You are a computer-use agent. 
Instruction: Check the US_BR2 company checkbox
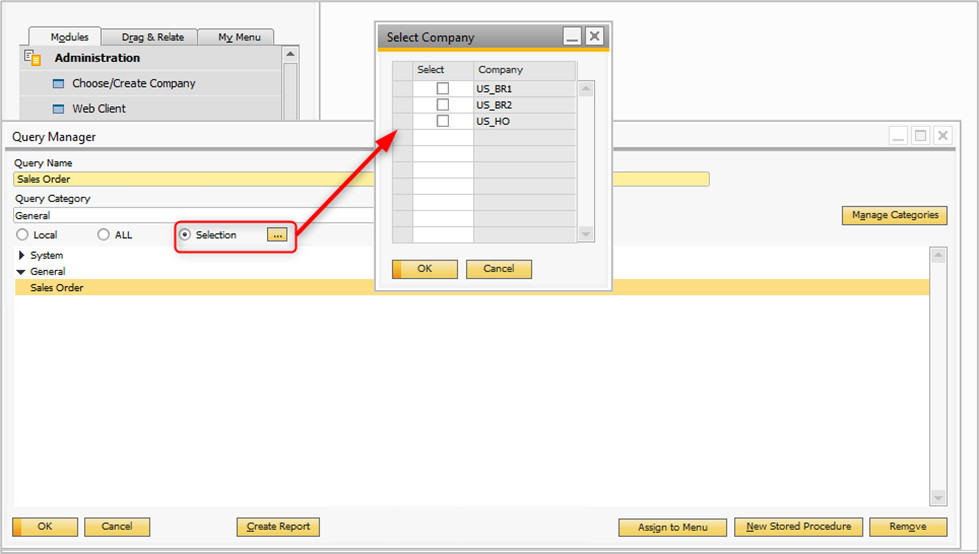pos(443,105)
